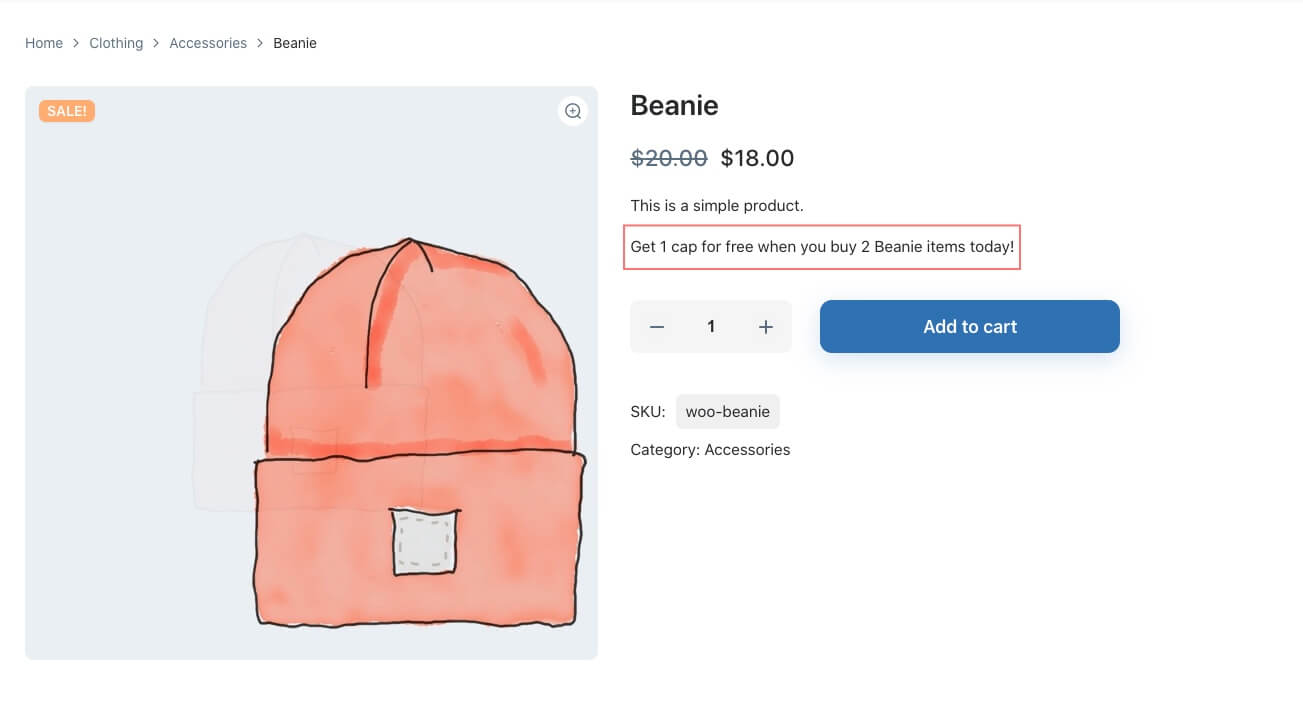Select the Beanie breadcrumb item
Screen dimensions: 1303x701
295,43
